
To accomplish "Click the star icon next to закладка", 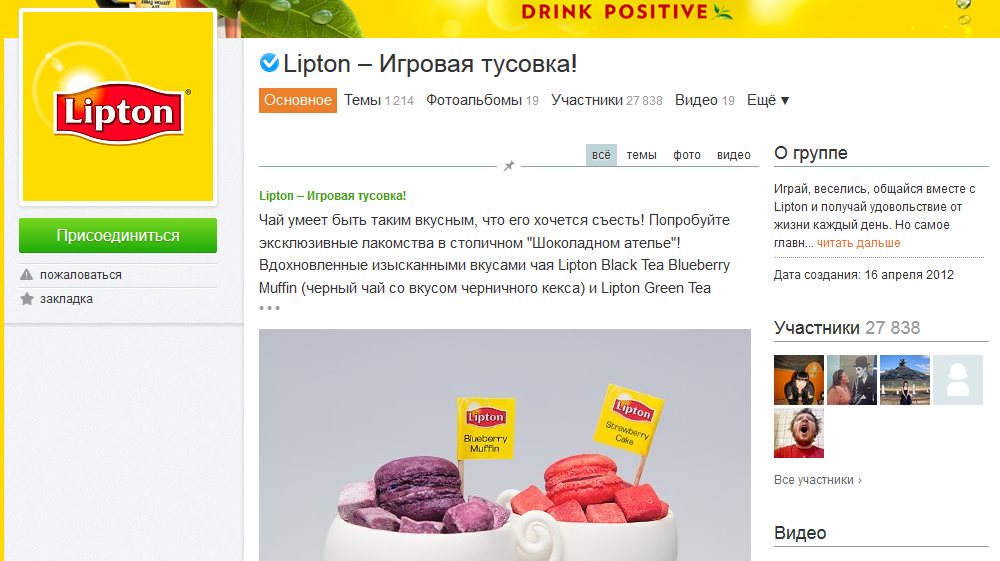I will [27, 298].
